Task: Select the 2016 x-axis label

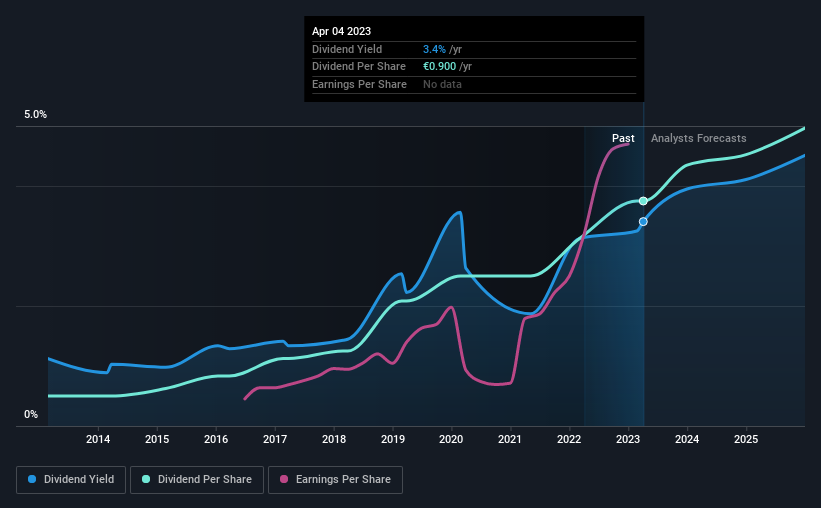Action: (216, 439)
